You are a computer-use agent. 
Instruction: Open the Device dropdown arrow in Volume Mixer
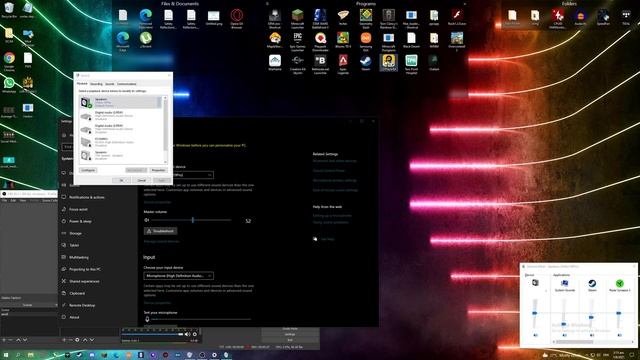(546, 291)
